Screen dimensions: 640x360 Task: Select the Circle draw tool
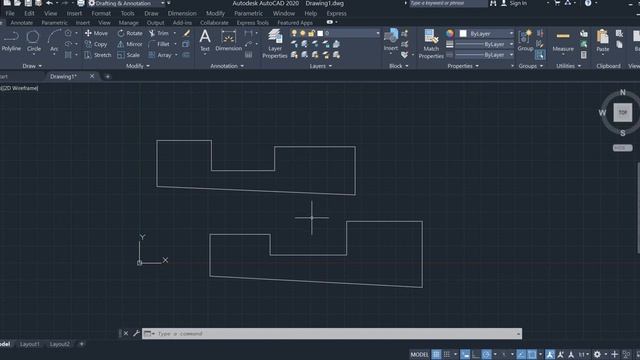pyautogui.click(x=33, y=41)
